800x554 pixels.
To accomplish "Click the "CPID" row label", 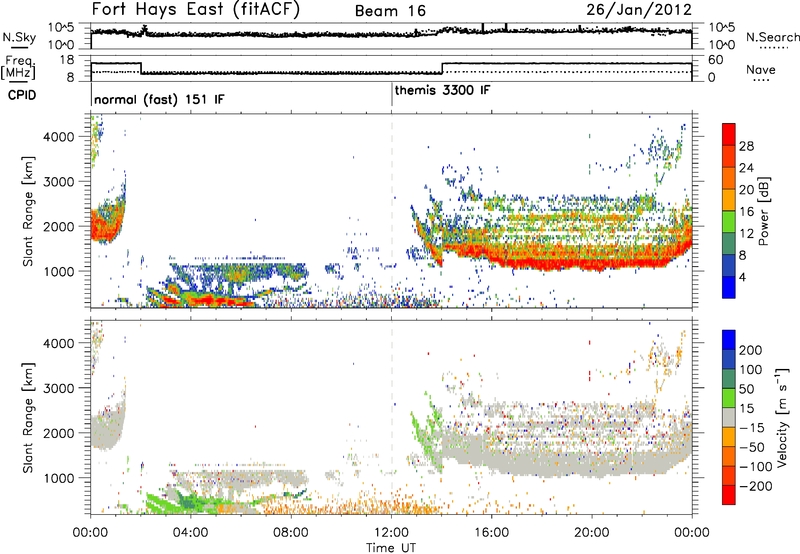I will point(22,95).
